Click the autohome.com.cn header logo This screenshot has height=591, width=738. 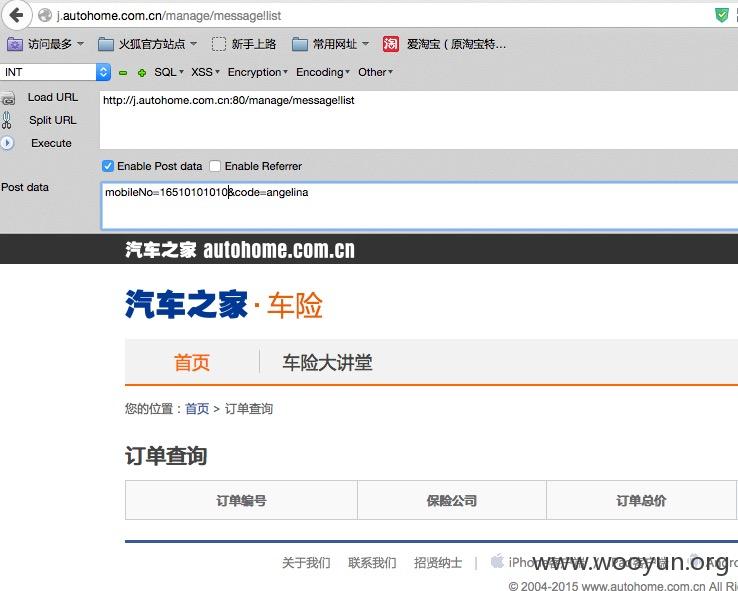pyautogui.click(x=240, y=249)
